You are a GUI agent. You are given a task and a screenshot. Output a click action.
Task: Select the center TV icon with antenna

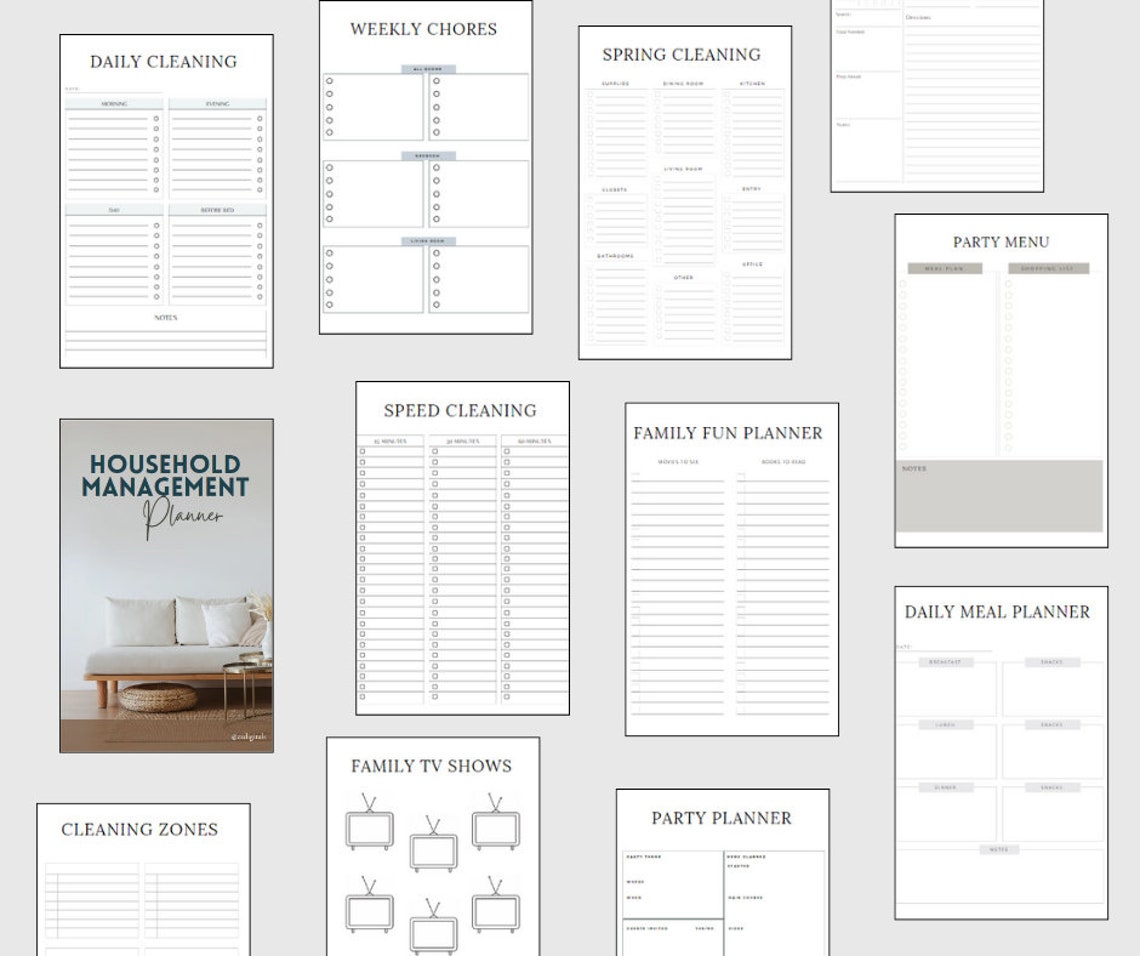click(434, 851)
